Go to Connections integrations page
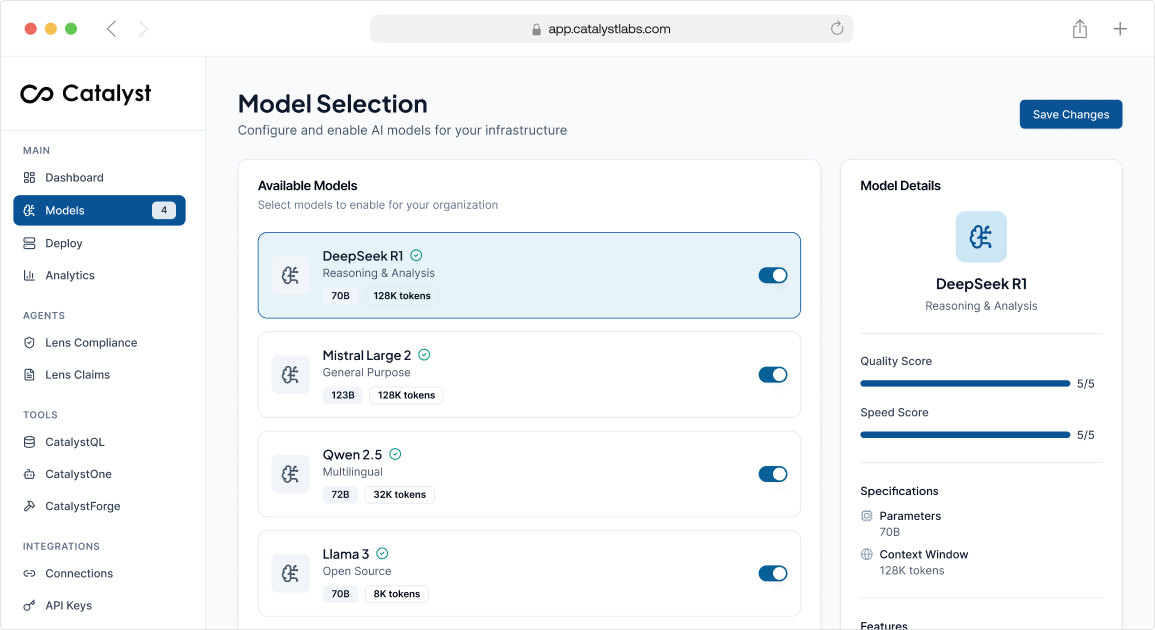1155x630 pixels. pyautogui.click(x=99, y=573)
